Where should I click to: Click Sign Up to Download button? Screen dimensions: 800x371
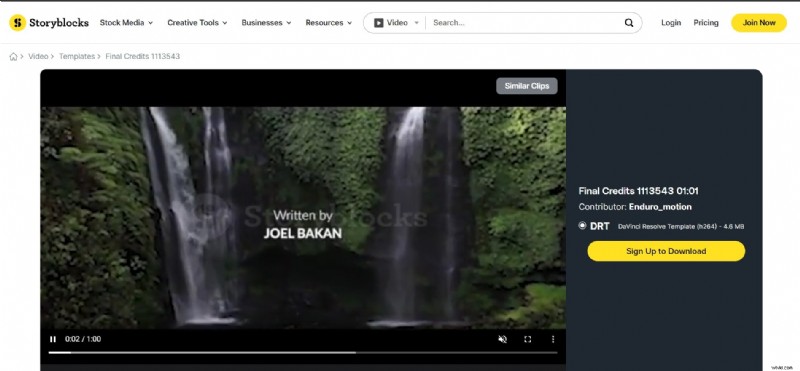[666, 251]
